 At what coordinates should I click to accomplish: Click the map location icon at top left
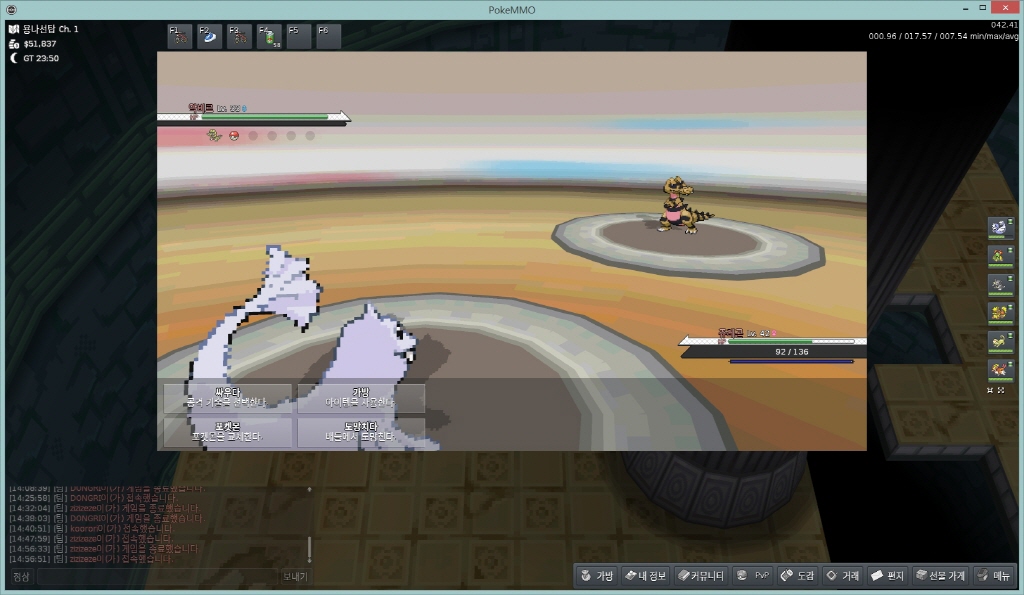click(13, 29)
